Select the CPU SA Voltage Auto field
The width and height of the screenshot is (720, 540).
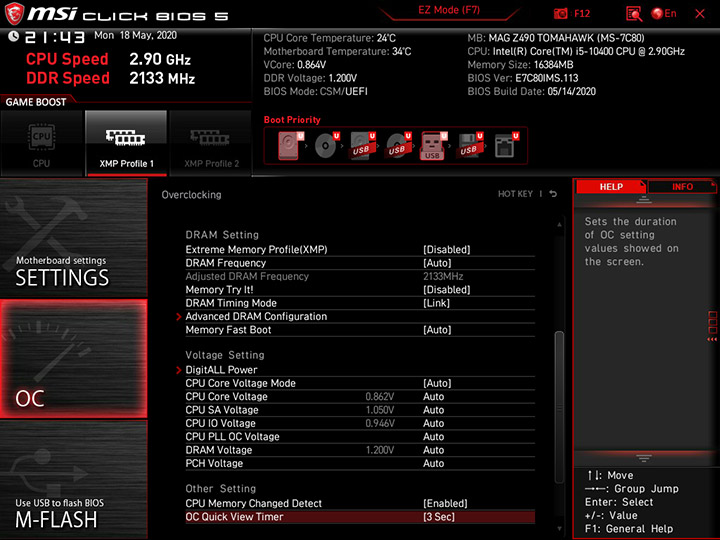tap(433, 410)
